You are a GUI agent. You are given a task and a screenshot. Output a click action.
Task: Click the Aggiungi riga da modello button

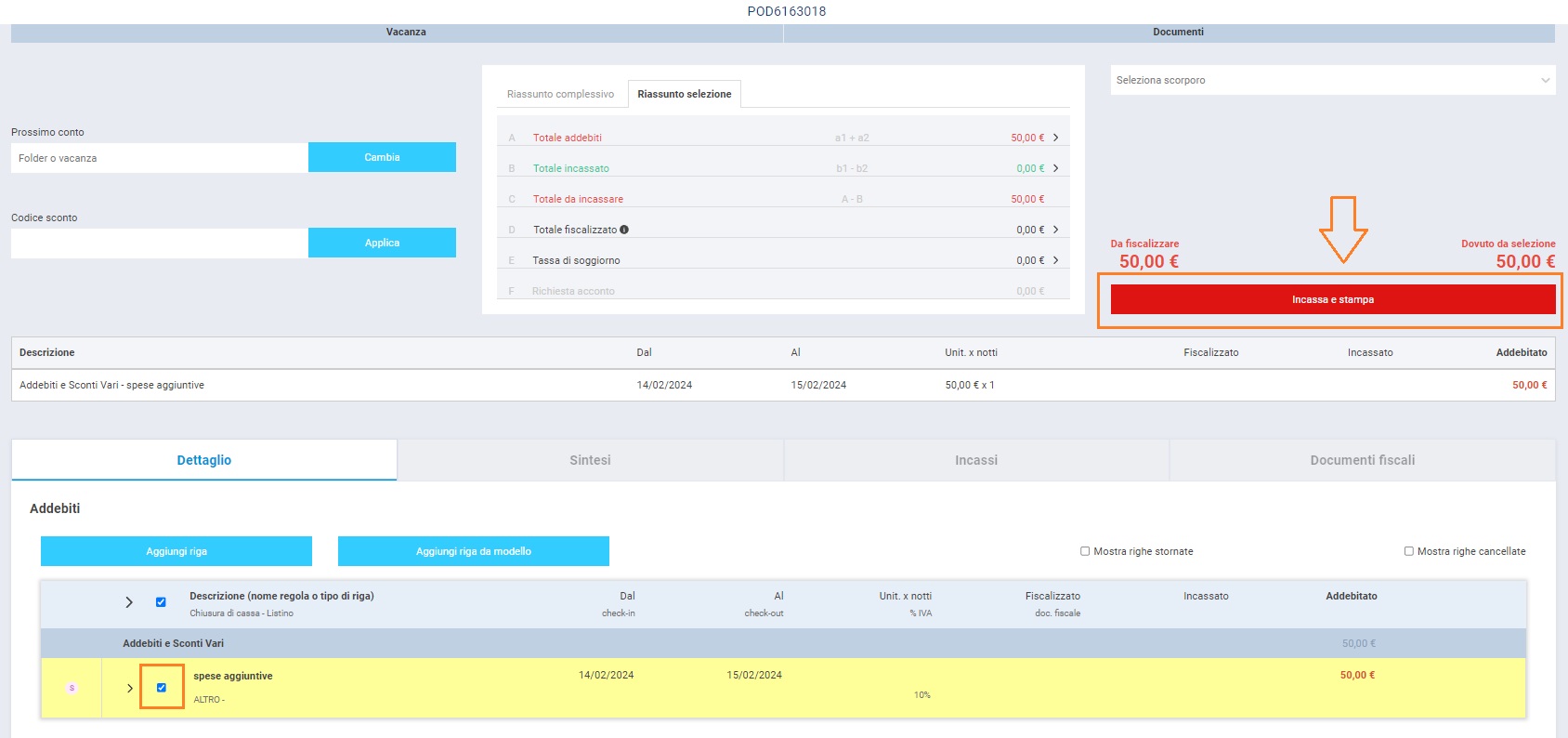[x=473, y=551]
